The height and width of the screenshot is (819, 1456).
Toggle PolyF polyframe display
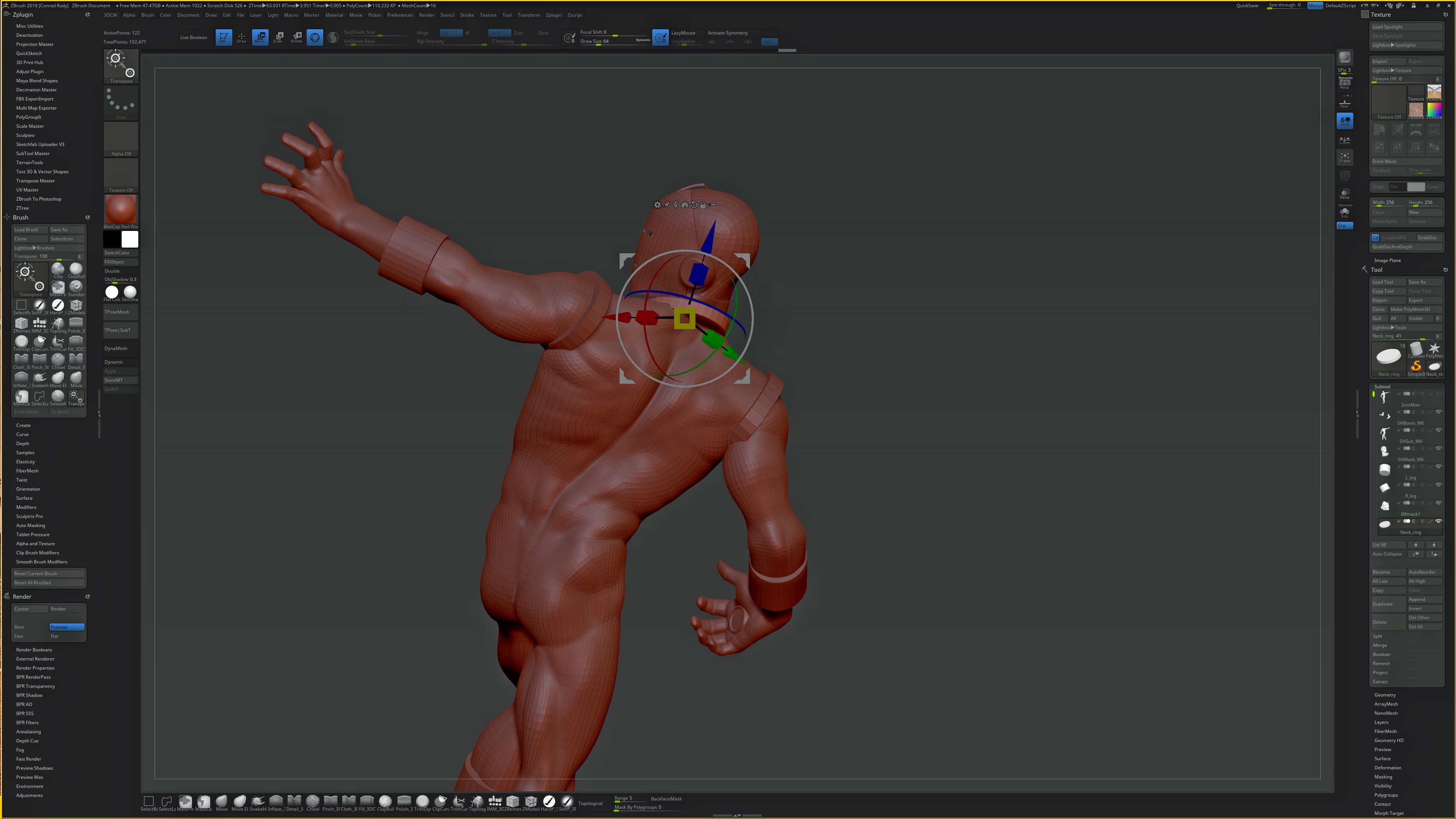[1345, 176]
